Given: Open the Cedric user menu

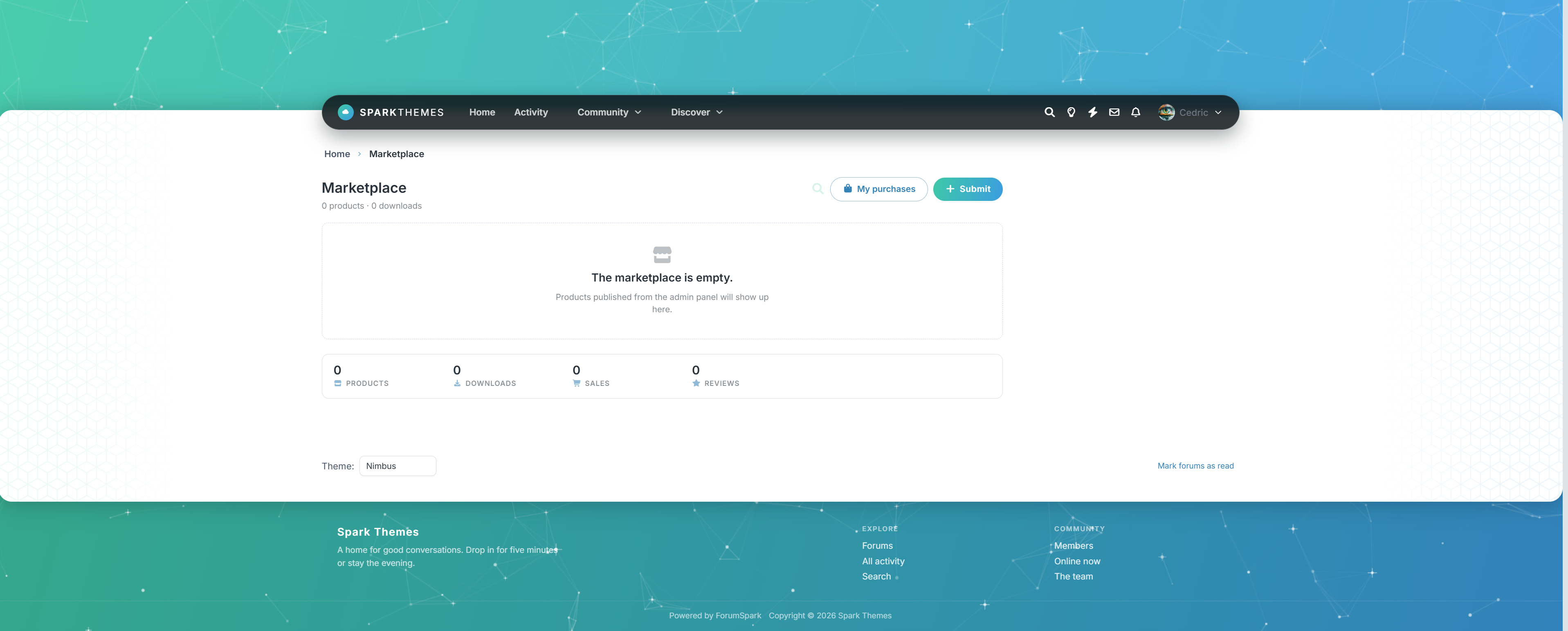Looking at the screenshot, I should pyautogui.click(x=1190, y=112).
